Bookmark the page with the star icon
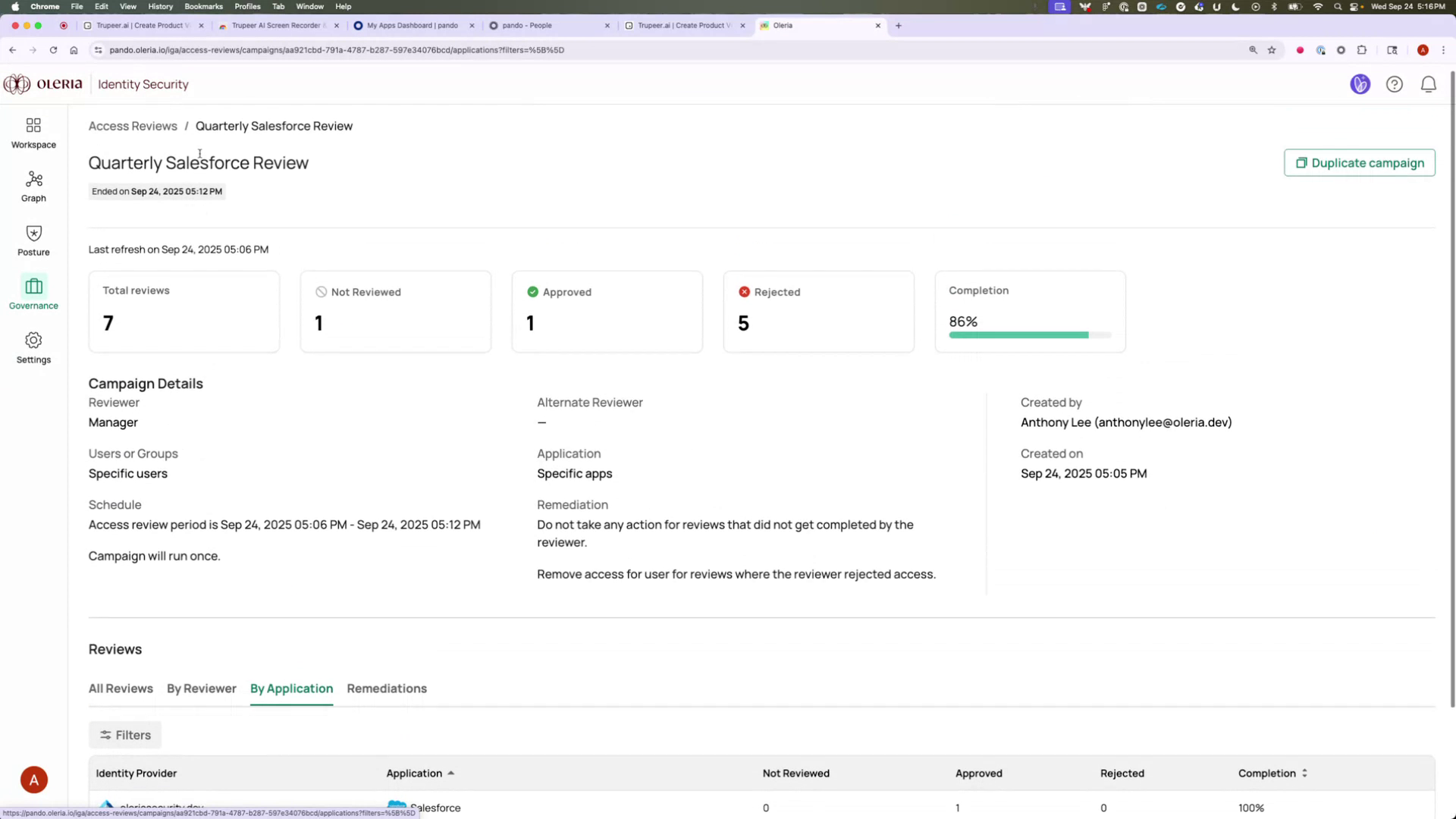Screen dimensions: 1456x819 (1272, 50)
